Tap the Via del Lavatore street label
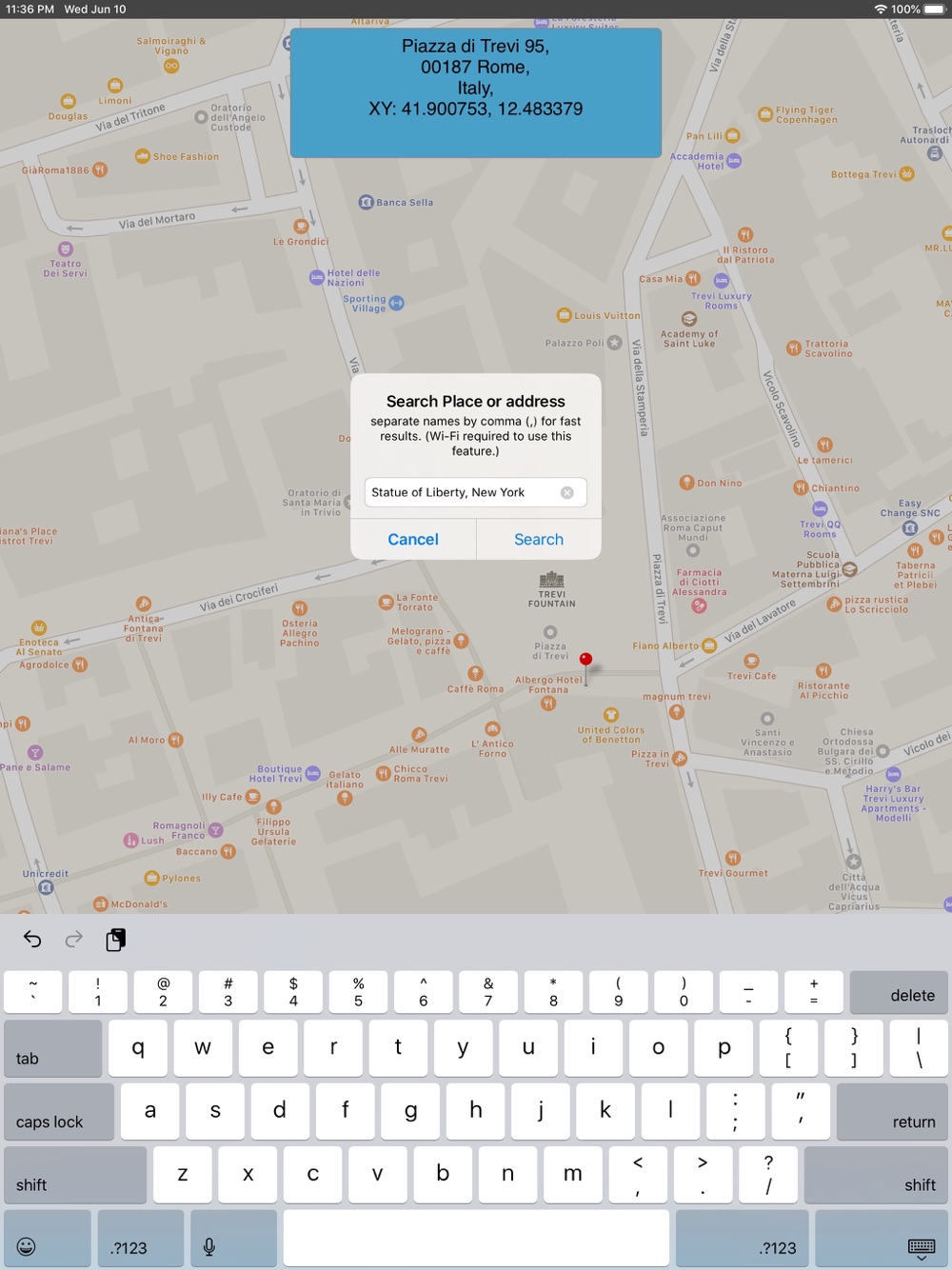This screenshot has height=1270, width=952. click(760, 621)
